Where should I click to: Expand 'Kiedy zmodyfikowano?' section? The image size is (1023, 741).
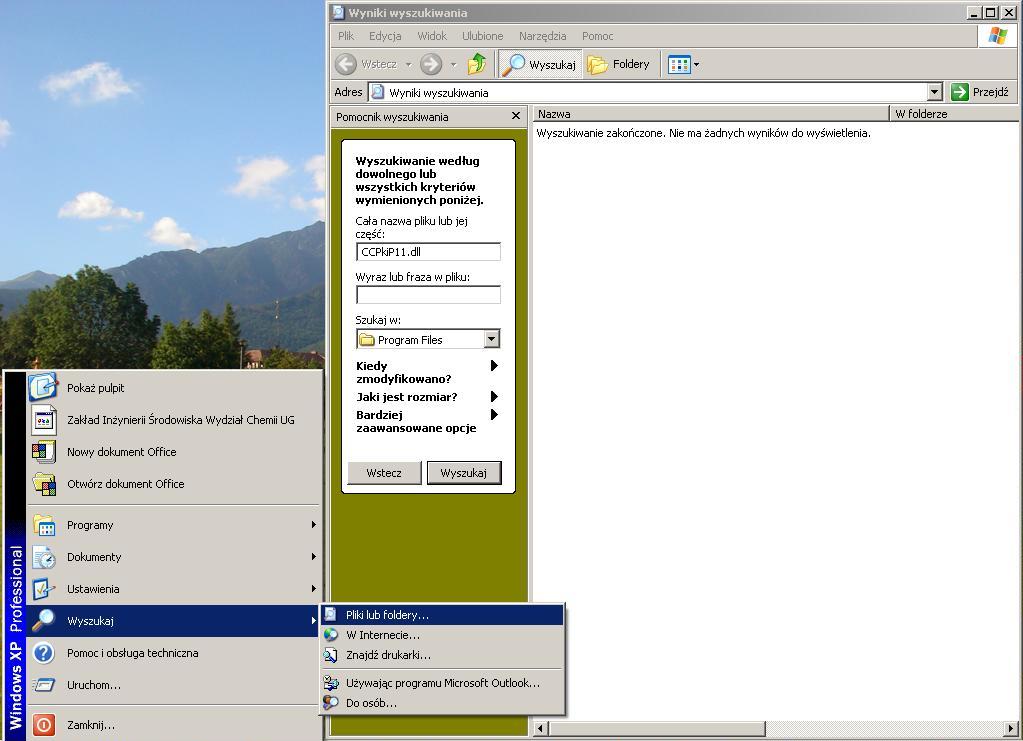pyautogui.click(x=427, y=372)
